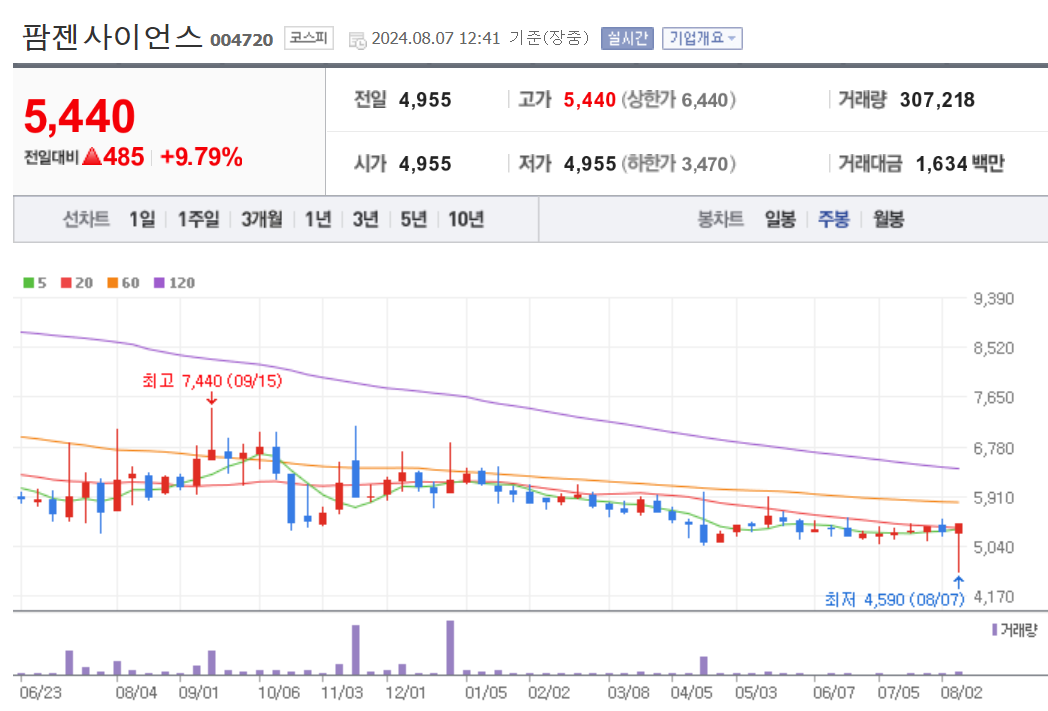
Task: Select the 1주일 line chart tab
Action: [199, 219]
